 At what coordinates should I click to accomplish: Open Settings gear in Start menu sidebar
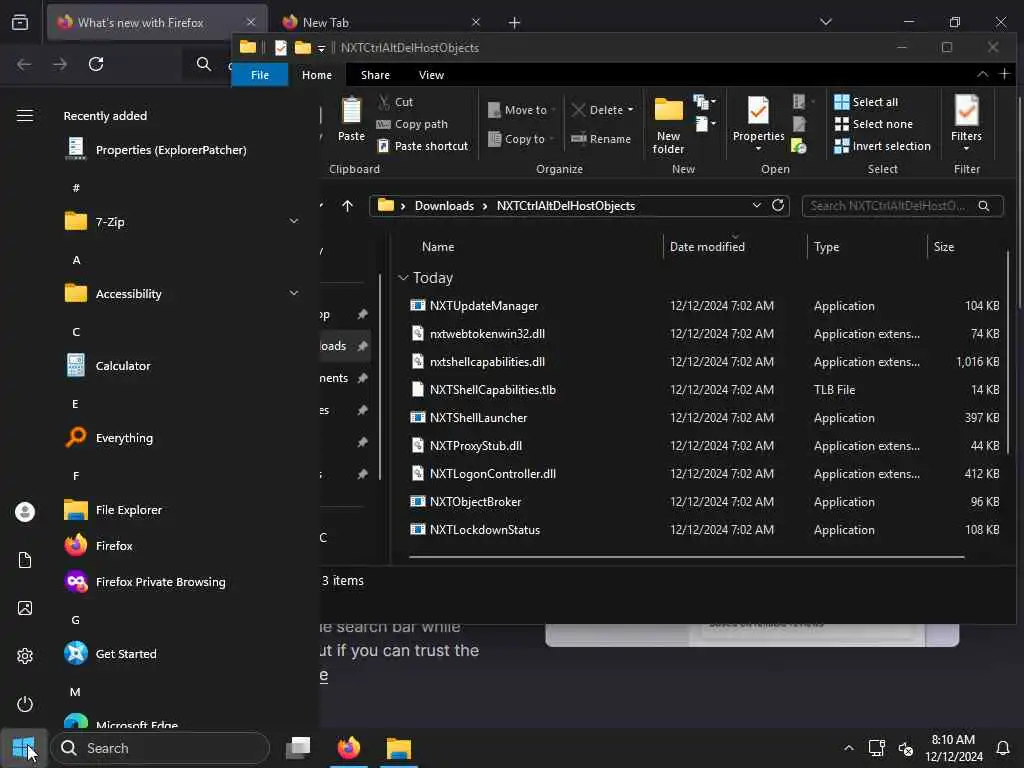coord(25,656)
